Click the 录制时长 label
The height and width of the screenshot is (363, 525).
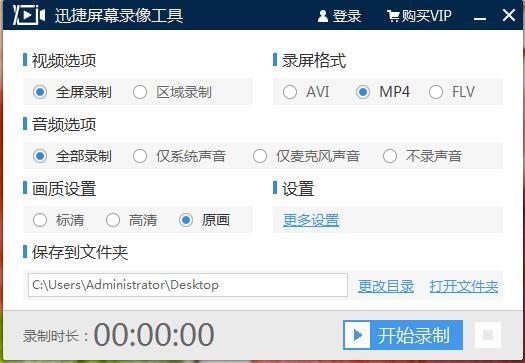[x=55, y=336]
